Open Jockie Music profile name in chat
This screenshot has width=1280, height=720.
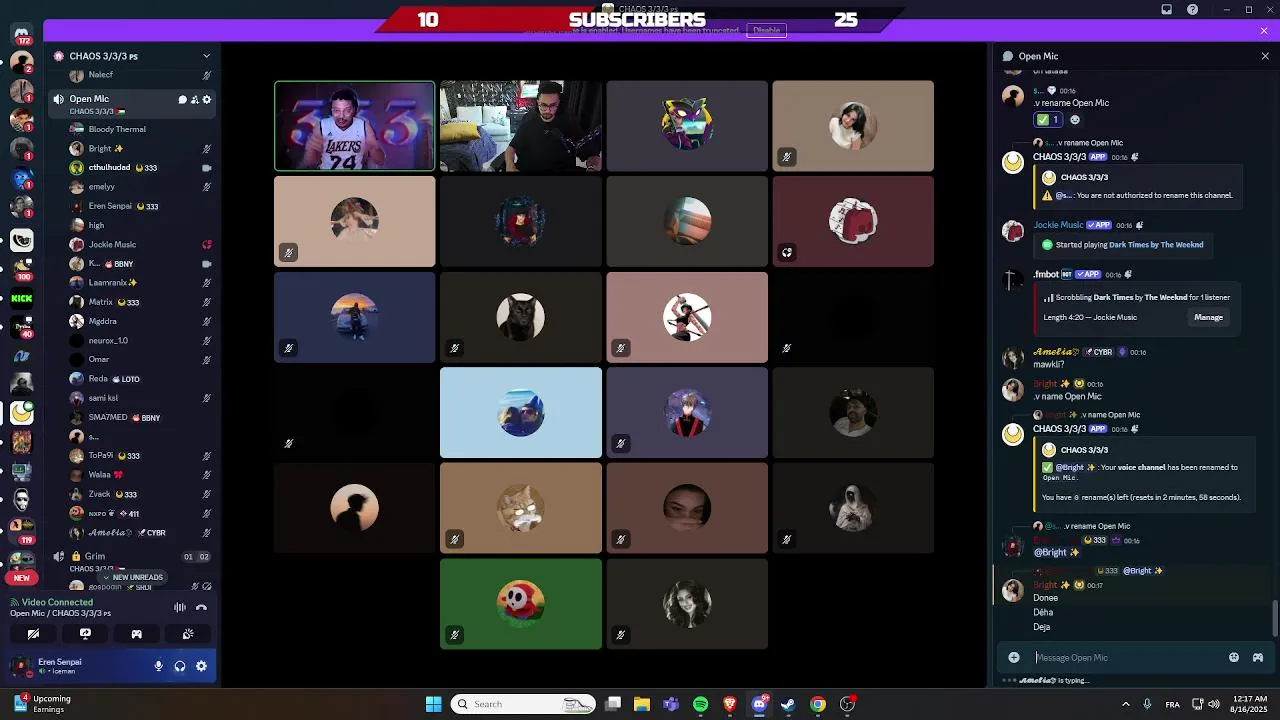tap(1058, 225)
